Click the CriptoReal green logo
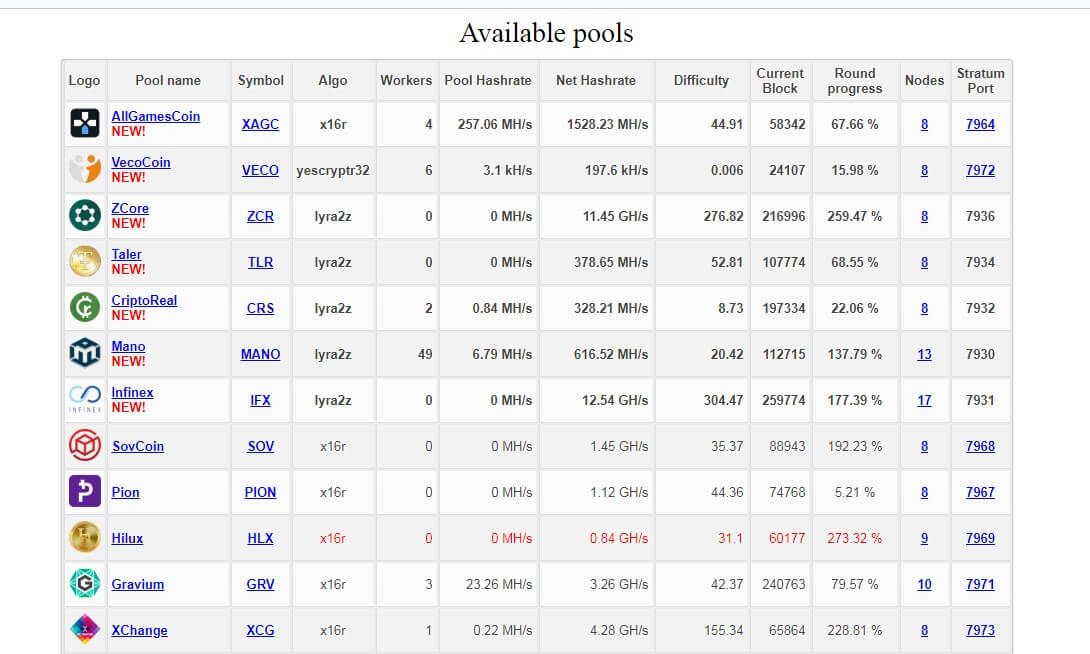This screenshot has height=654, width=1090. tap(85, 307)
